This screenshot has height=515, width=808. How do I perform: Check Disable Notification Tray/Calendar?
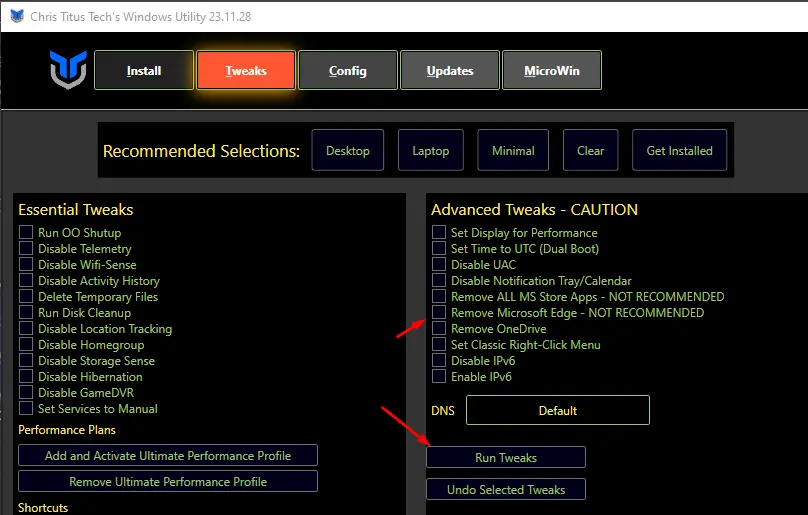tap(439, 280)
